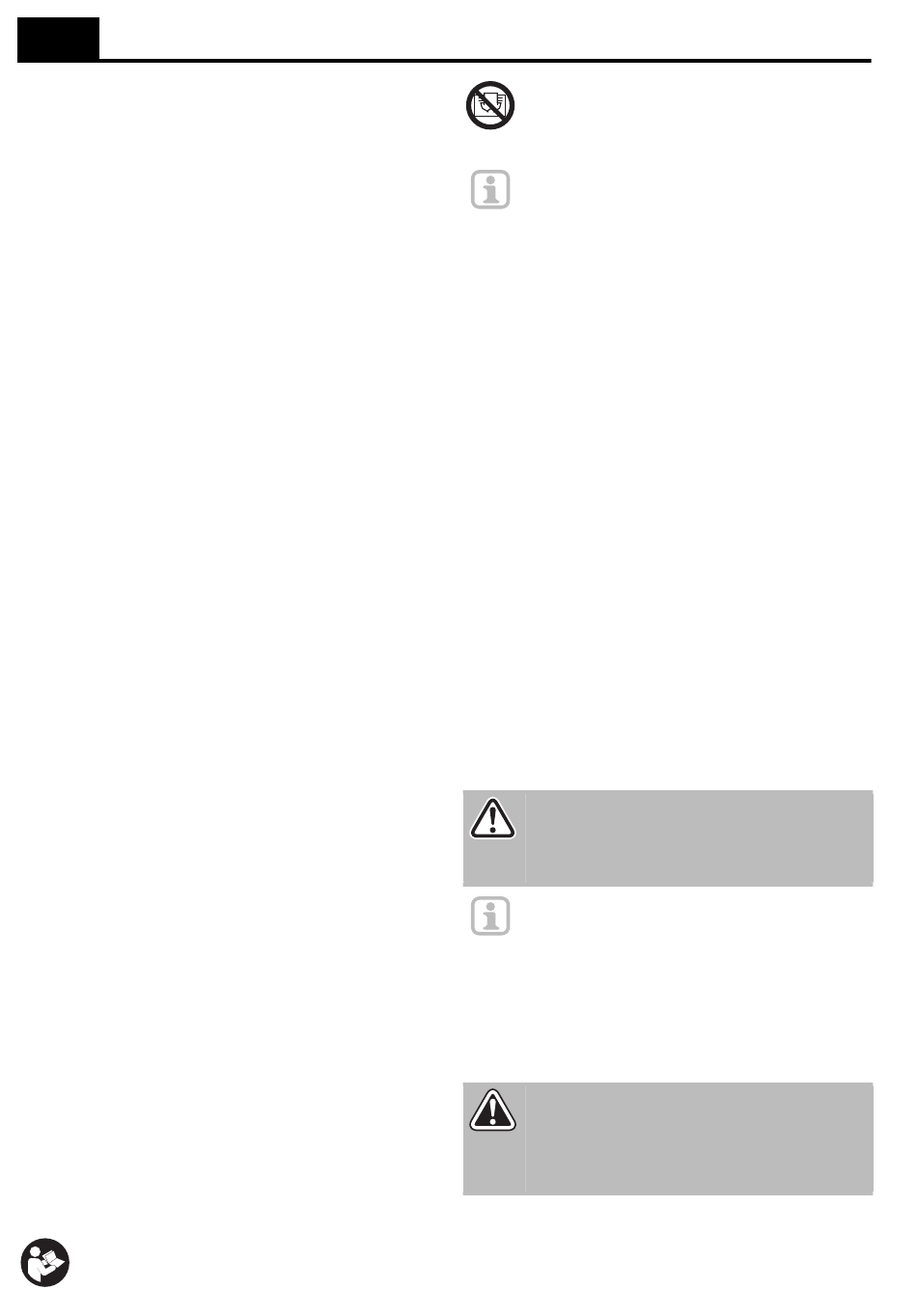Click the empty space right of prohibition icon
917x1316 pixels.
(695, 104)
